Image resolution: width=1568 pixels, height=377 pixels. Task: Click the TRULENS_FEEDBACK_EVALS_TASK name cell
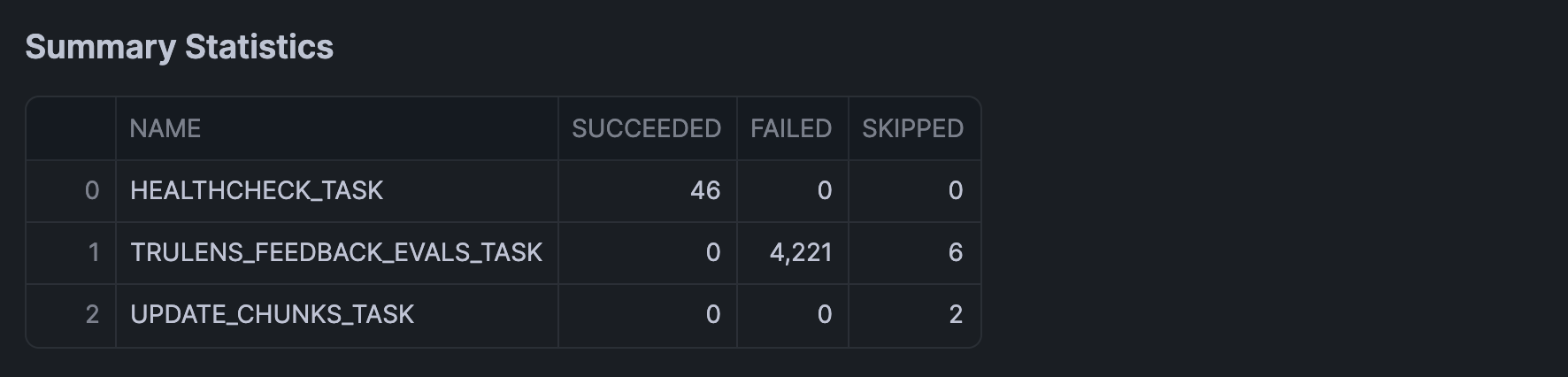[335, 253]
